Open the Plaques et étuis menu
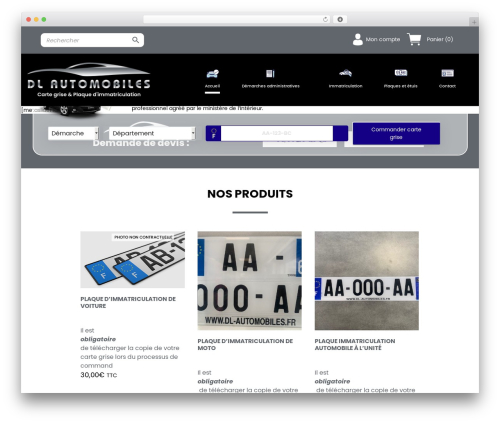The image size is (500, 423). point(401,86)
